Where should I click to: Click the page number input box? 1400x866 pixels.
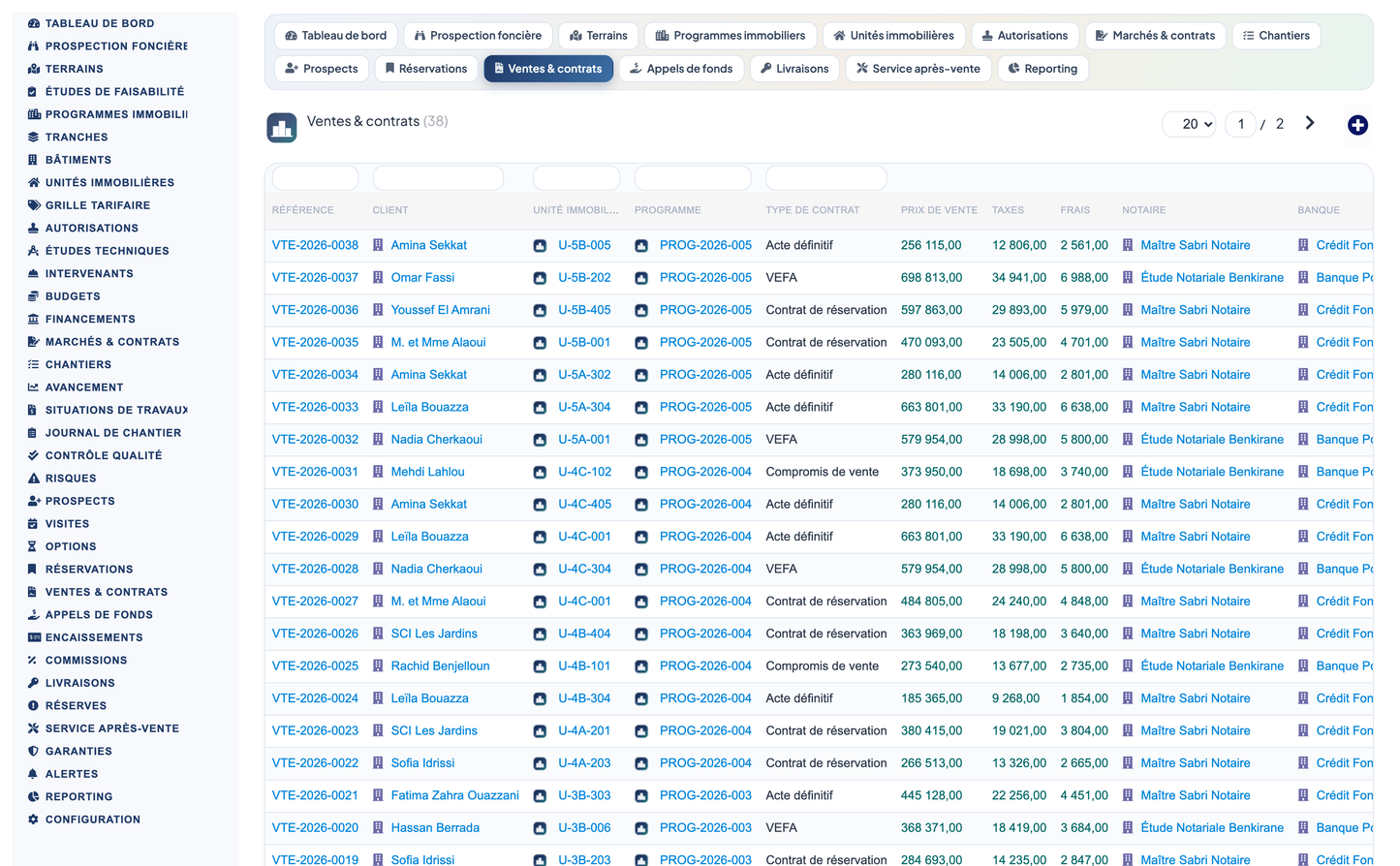pyautogui.click(x=1241, y=124)
